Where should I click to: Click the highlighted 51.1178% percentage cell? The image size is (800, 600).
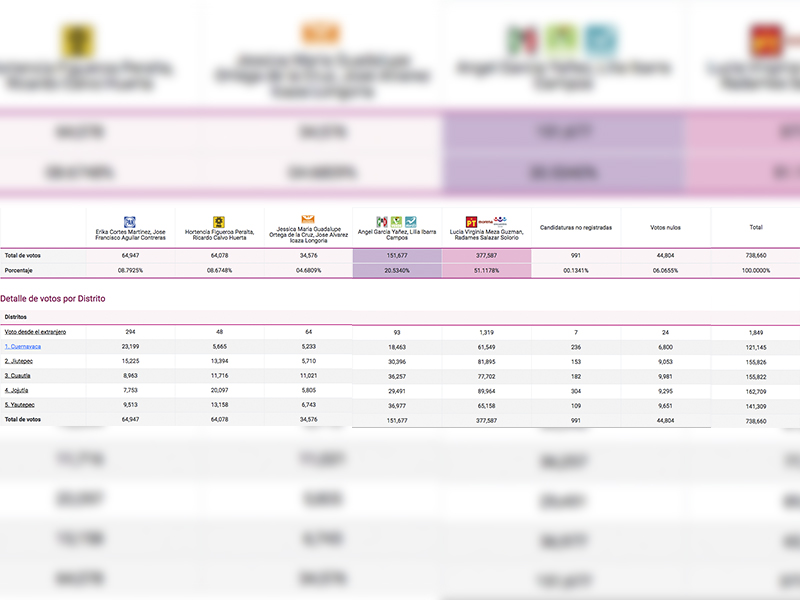pyautogui.click(x=486, y=270)
